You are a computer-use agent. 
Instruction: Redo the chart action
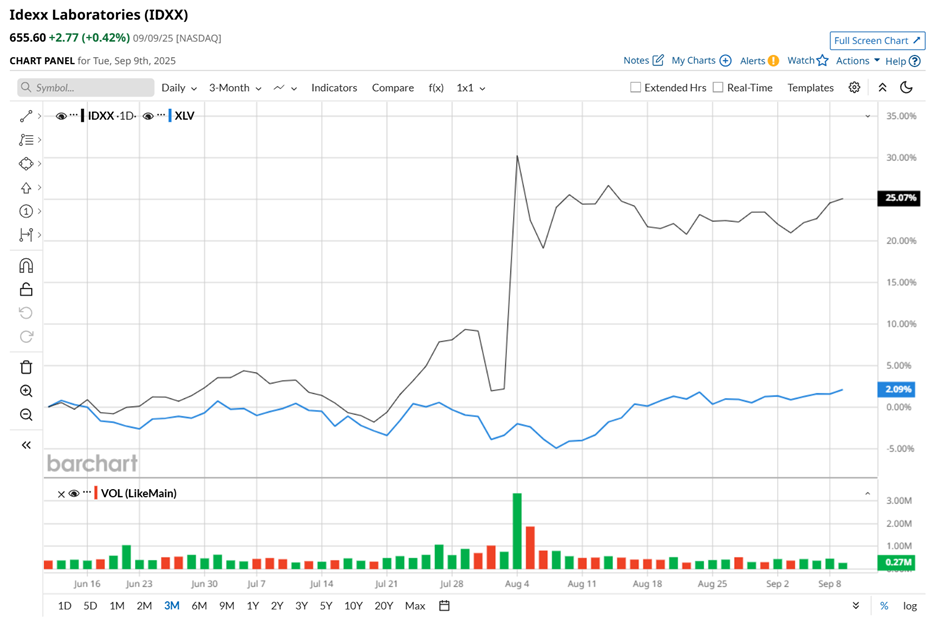click(x=26, y=337)
